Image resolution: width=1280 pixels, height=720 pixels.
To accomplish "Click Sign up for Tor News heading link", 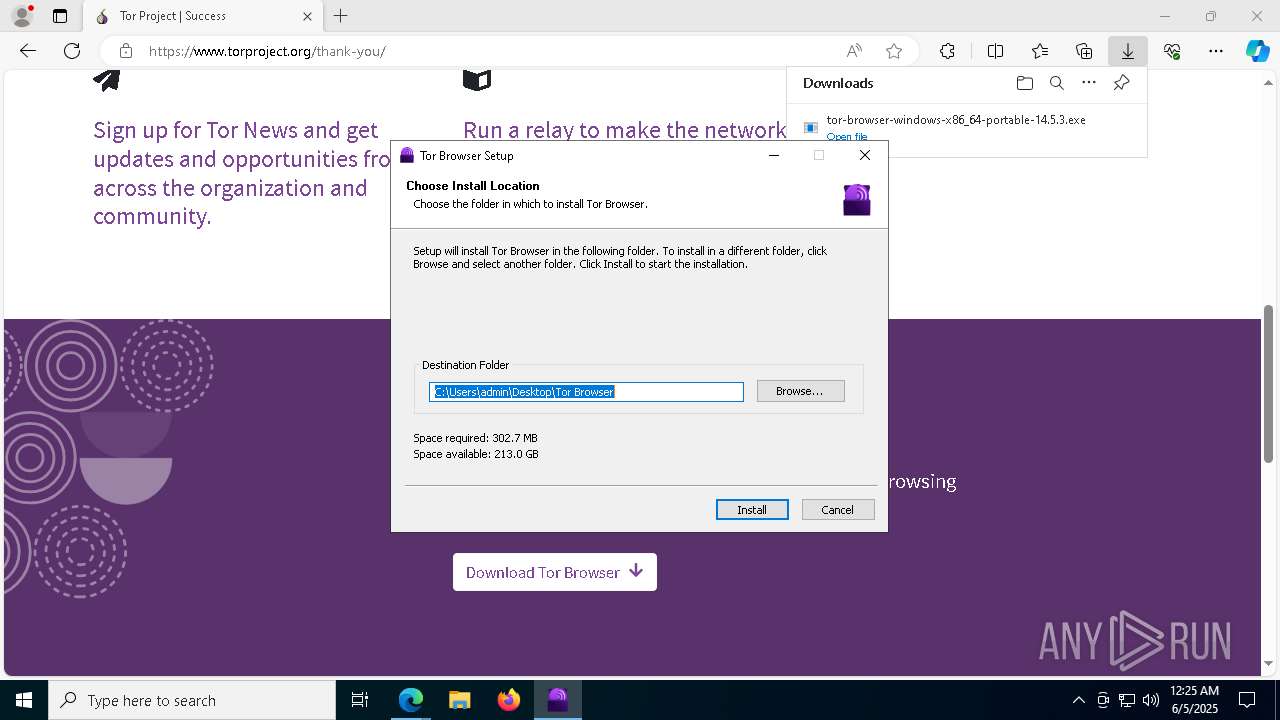I will 240,173.
